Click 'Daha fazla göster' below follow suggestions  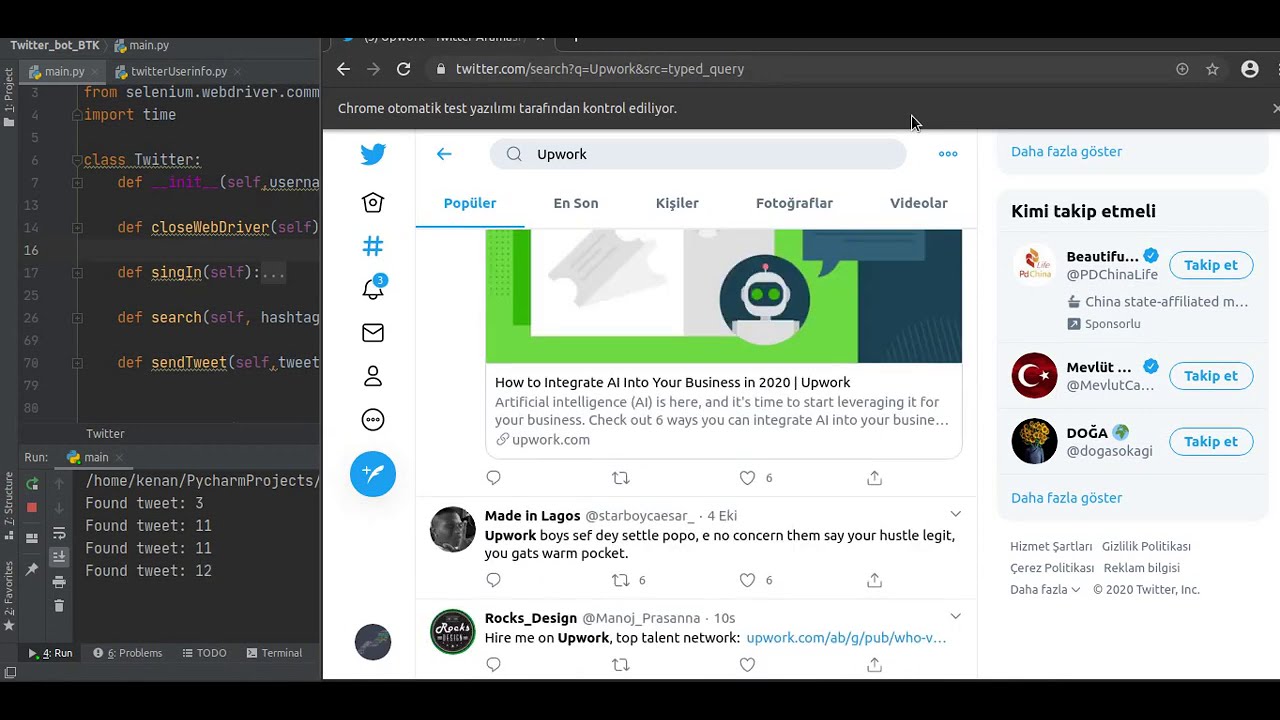(x=1066, y=498)
